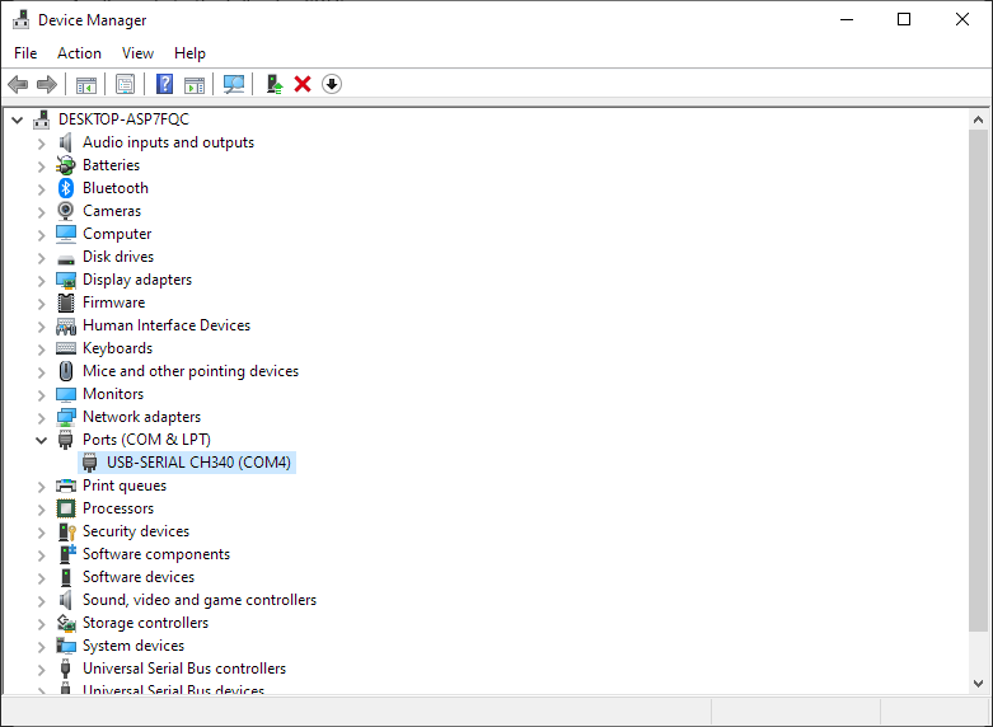
Task: Scan for hardware changes icon
Action: (234, 84)
